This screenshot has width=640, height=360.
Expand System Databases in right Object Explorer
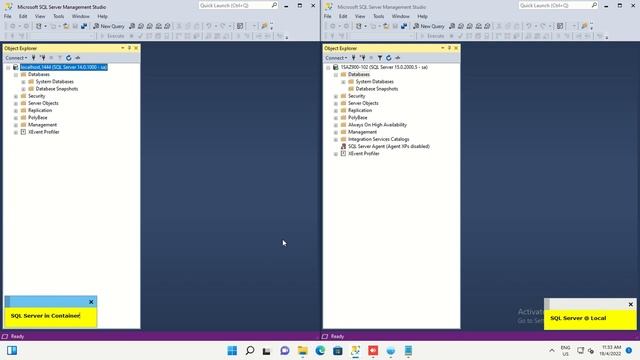tap(343, 82)
